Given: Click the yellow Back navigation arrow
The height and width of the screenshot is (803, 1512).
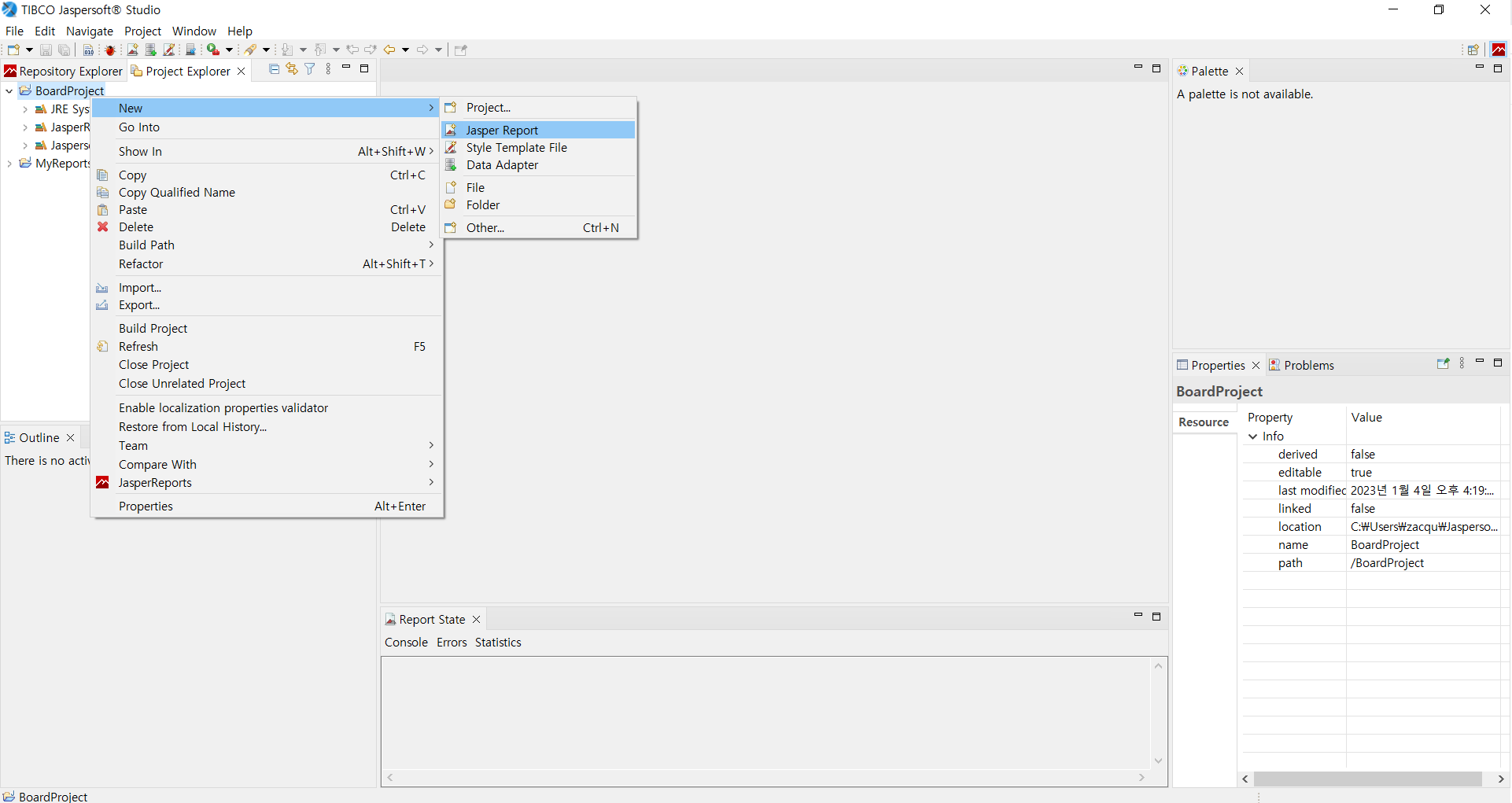Looking at the screenshot, I should click(x=389, y=50).
